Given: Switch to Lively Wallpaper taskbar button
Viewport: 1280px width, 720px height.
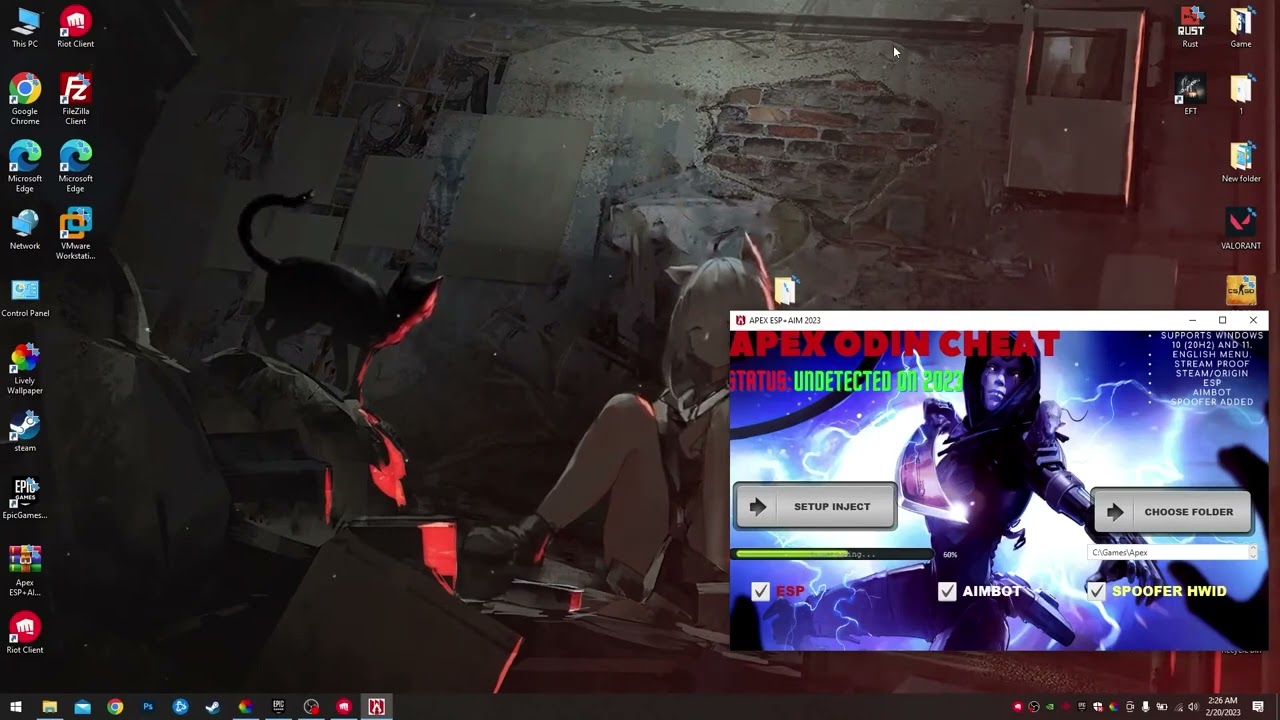Looking at the screenshot, I should (245, 707).
